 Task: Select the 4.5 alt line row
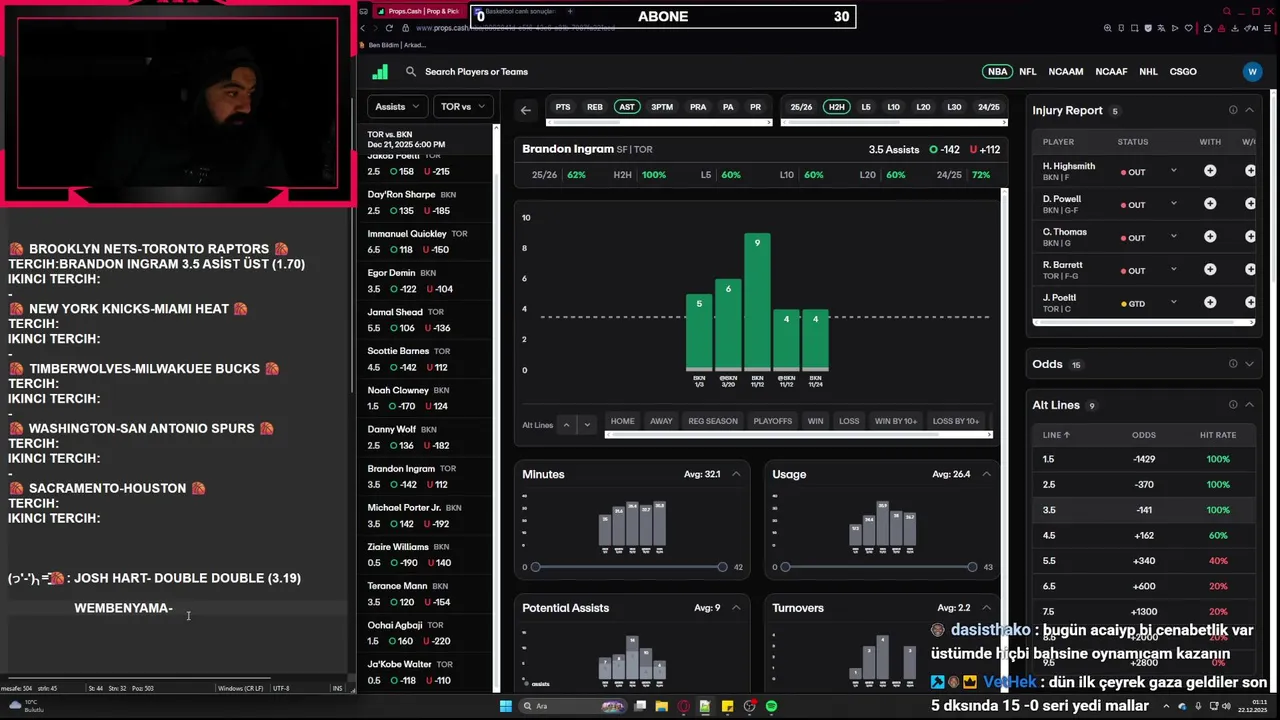(1143, 536)
